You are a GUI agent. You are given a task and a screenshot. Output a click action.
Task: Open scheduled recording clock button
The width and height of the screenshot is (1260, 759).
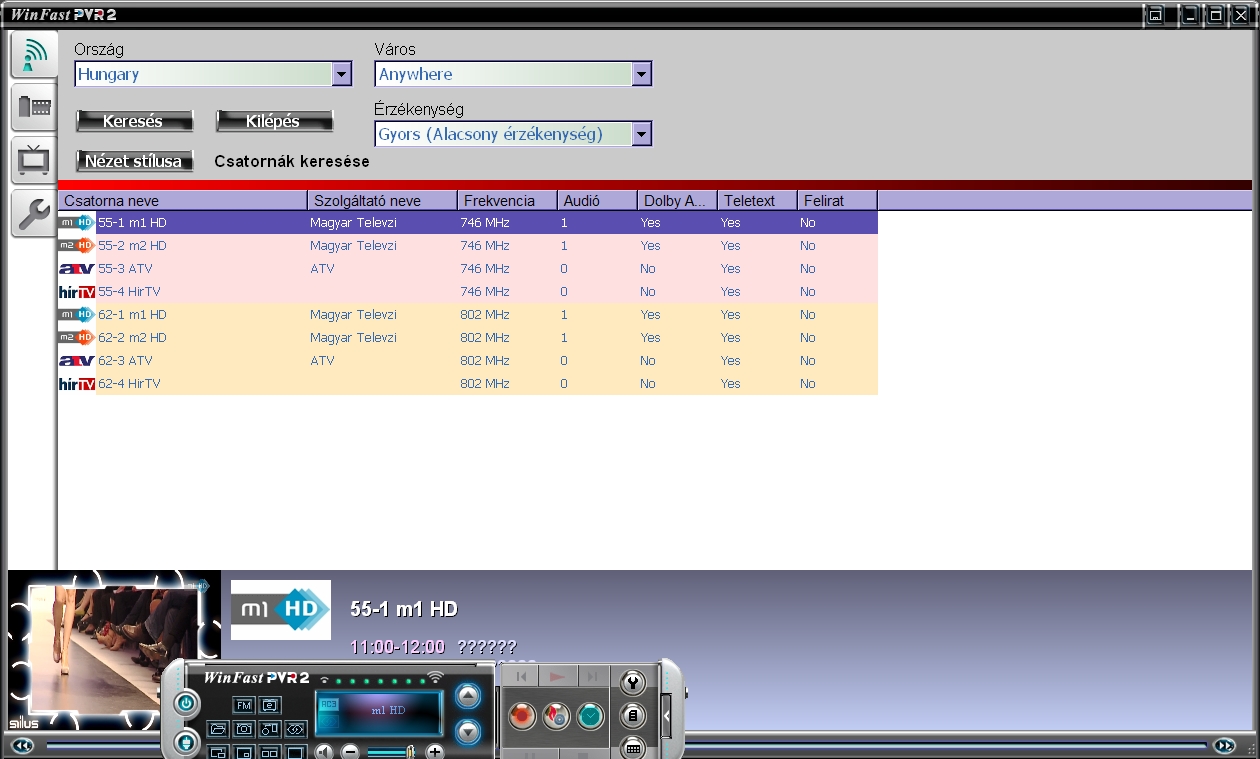pos(590,716)
